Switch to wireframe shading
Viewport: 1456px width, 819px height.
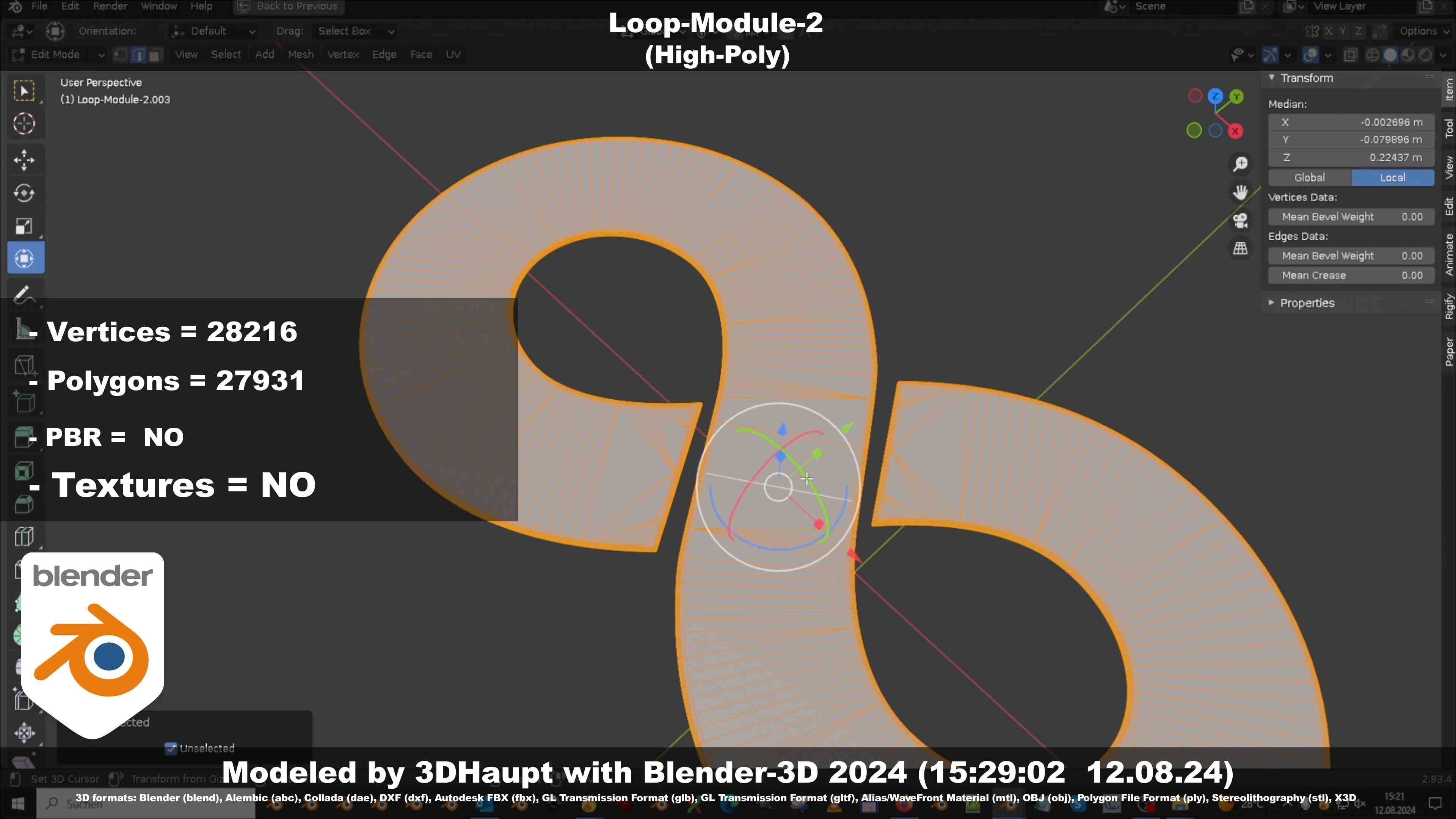tap(1372, 55)
